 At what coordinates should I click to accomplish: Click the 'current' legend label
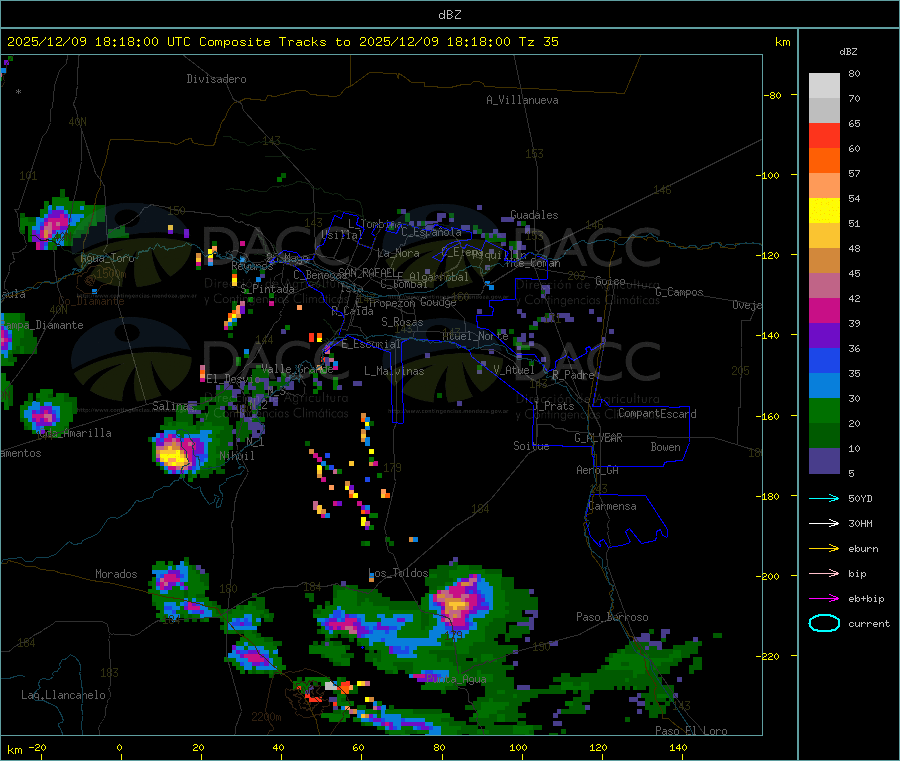pos(869,624)
